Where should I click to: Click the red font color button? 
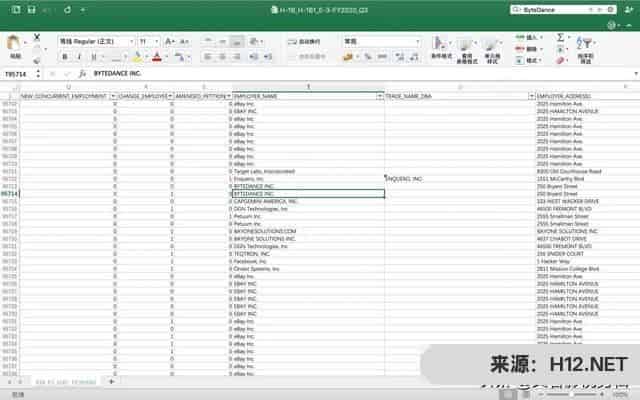pos(157,57)
